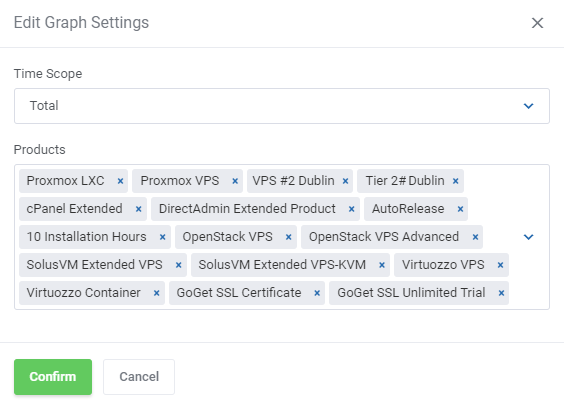Viewport: 564px width, 409px height.
Task: Remove the AutoRelease tag
Action: (x=460, y=209)
